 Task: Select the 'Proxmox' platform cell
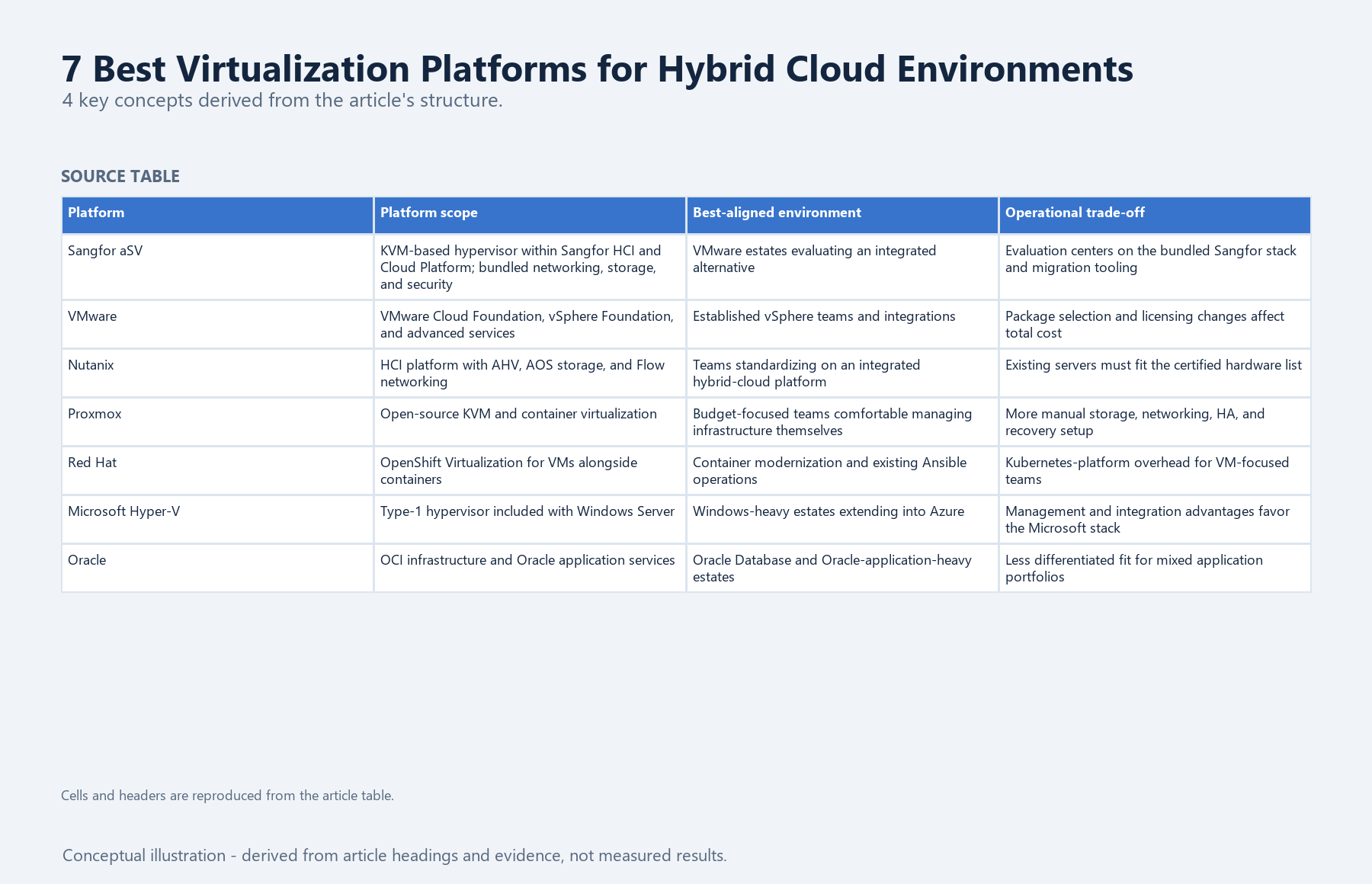pyautogui.click(x=217, y=421)
